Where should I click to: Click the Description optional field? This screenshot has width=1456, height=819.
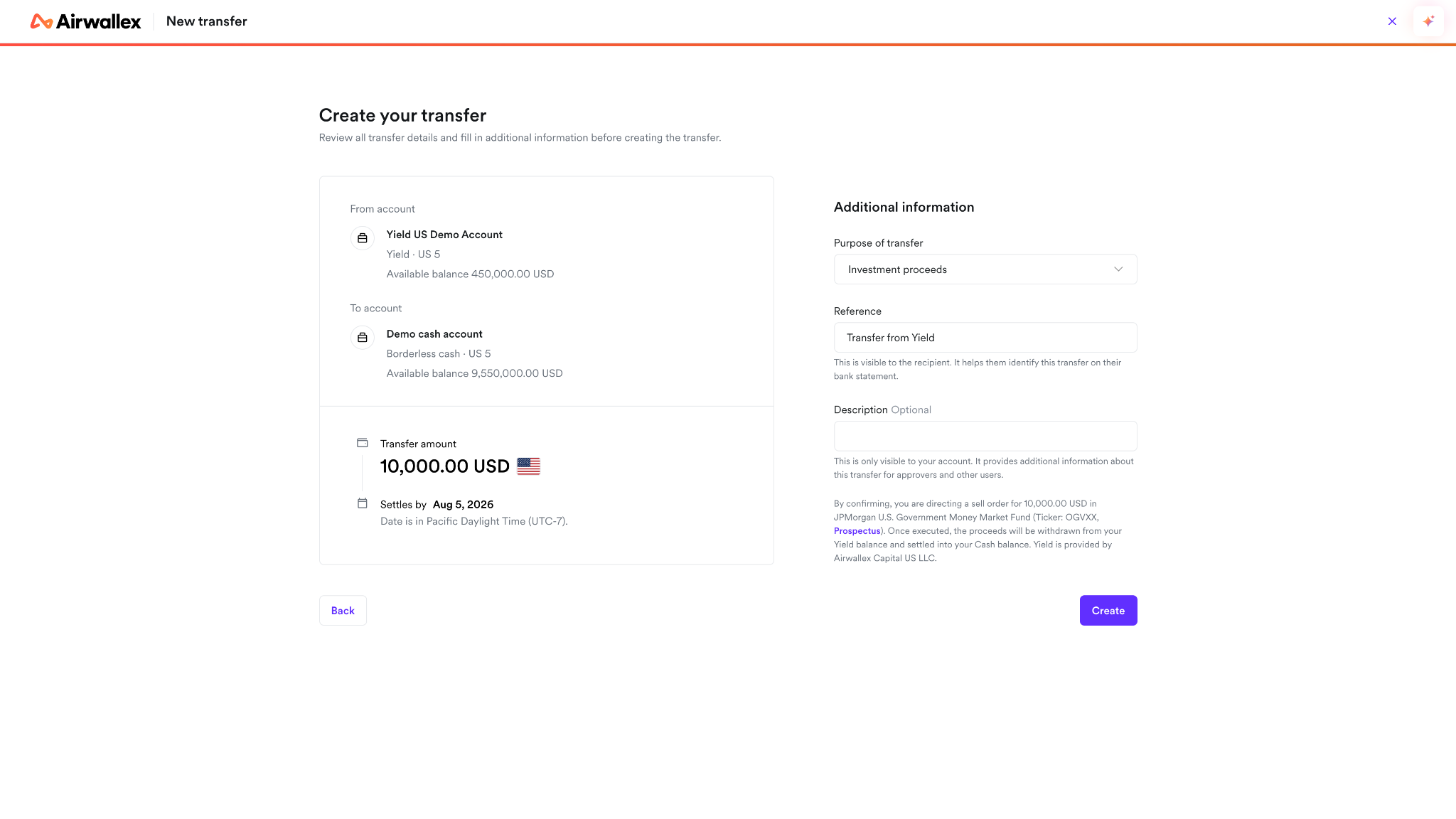(x=985, y=436)
